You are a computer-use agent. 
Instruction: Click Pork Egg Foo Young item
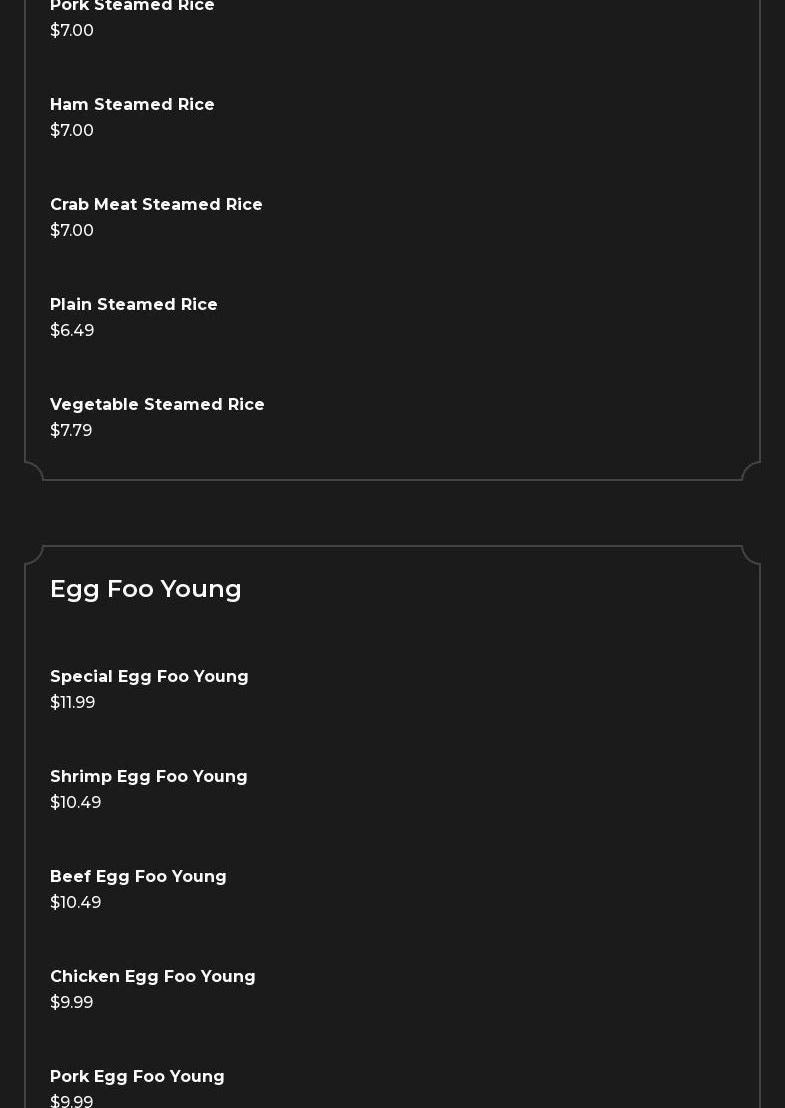pyautogui.click(x=137, y=1077)
